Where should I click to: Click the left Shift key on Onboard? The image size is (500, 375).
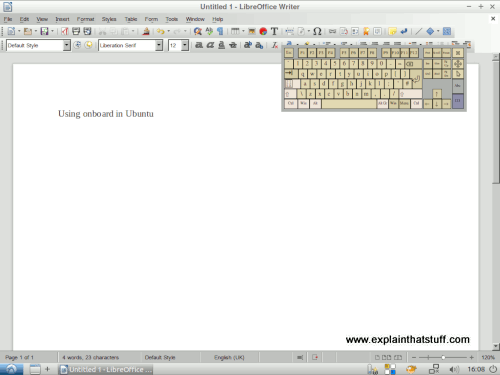coord(290,94)
